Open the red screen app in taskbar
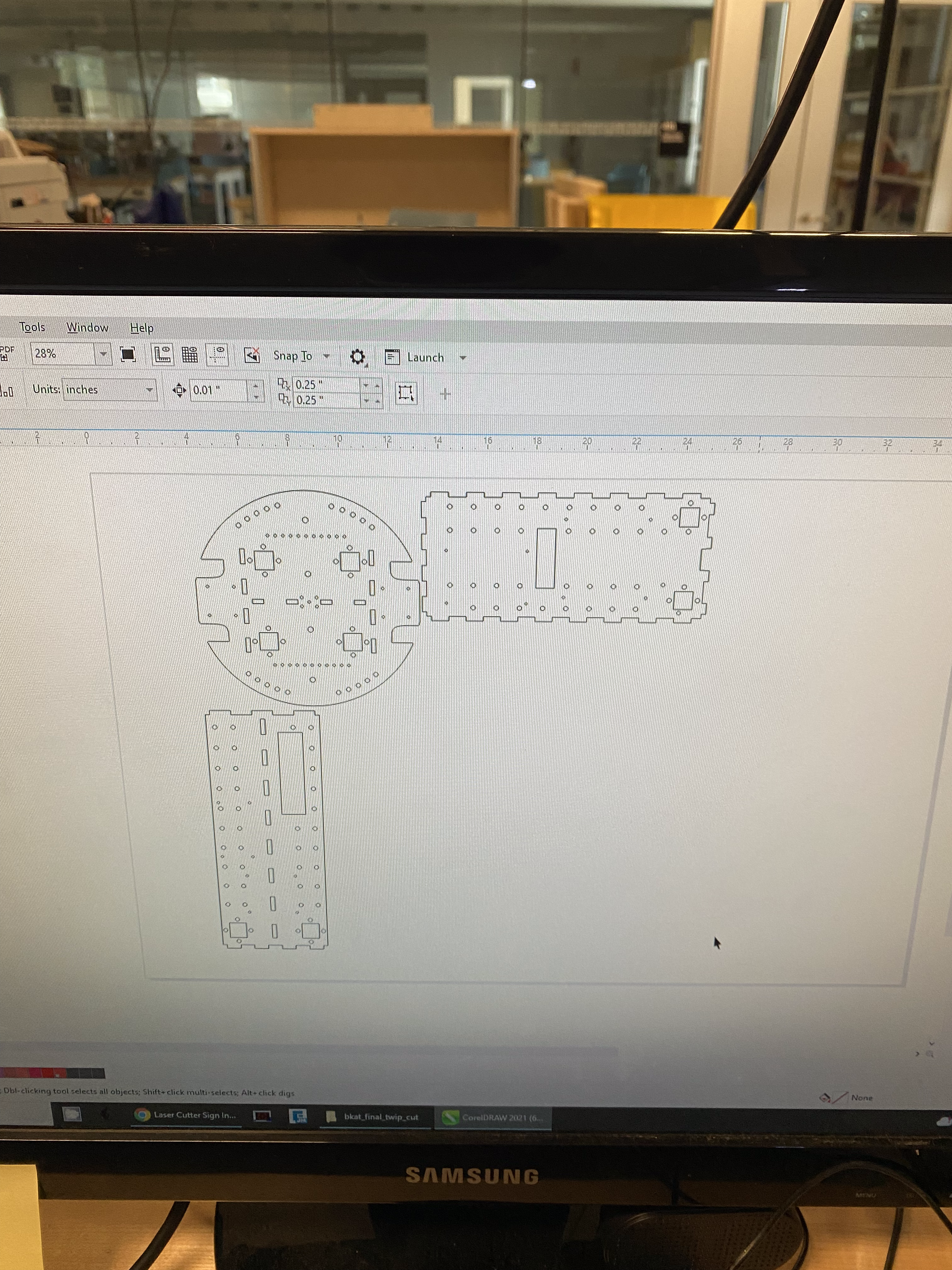The image size is (952, 1270). [262, 1116]
